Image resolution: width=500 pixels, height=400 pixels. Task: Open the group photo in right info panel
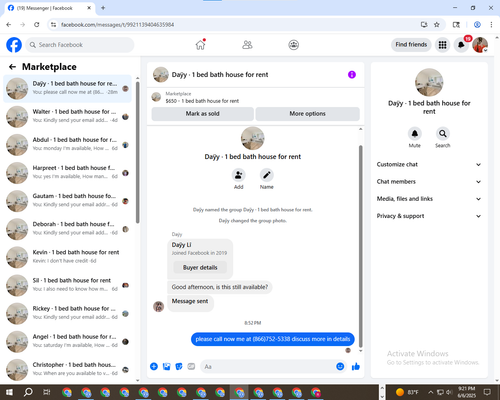(429, 82)
